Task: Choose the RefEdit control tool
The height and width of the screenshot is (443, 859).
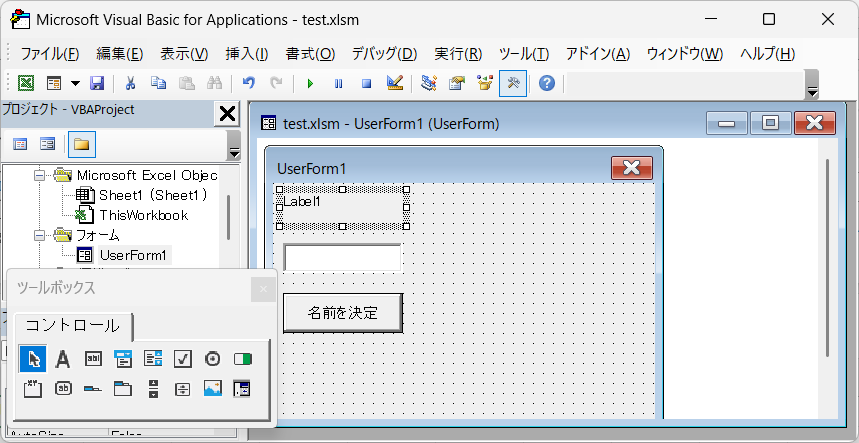Action: [242, 389]
